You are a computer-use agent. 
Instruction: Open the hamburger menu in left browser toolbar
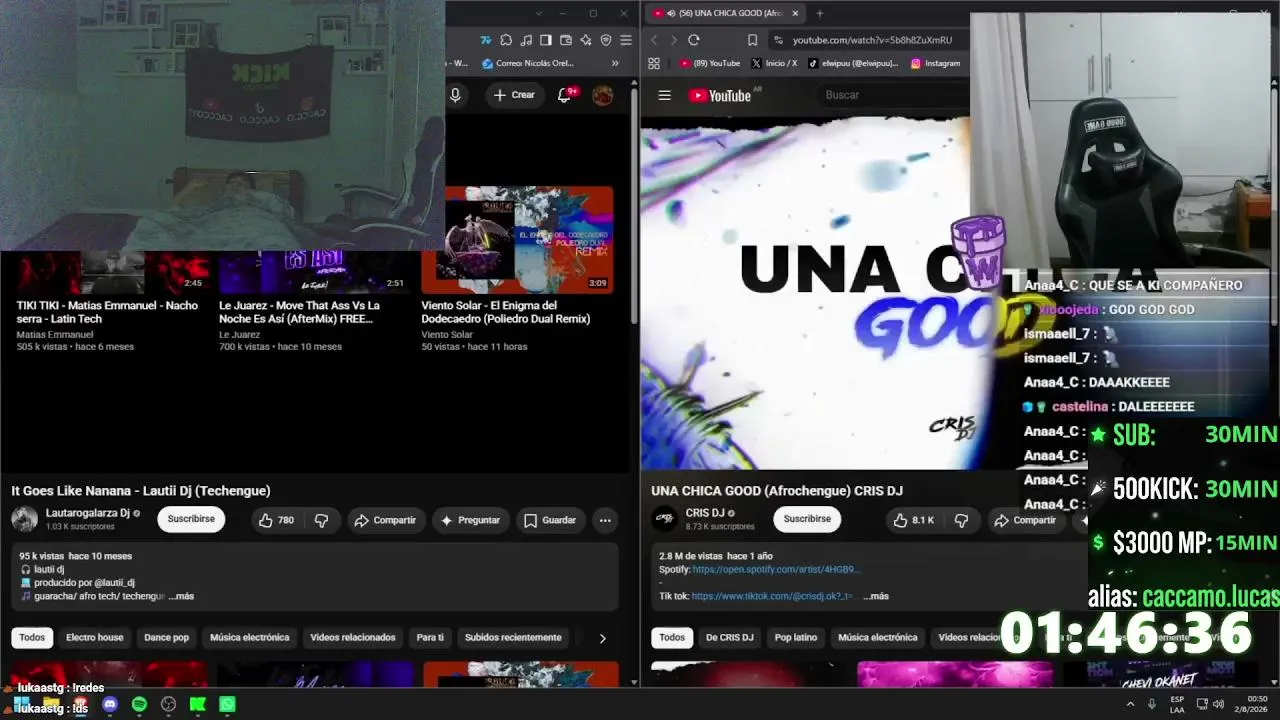(626, 40)
